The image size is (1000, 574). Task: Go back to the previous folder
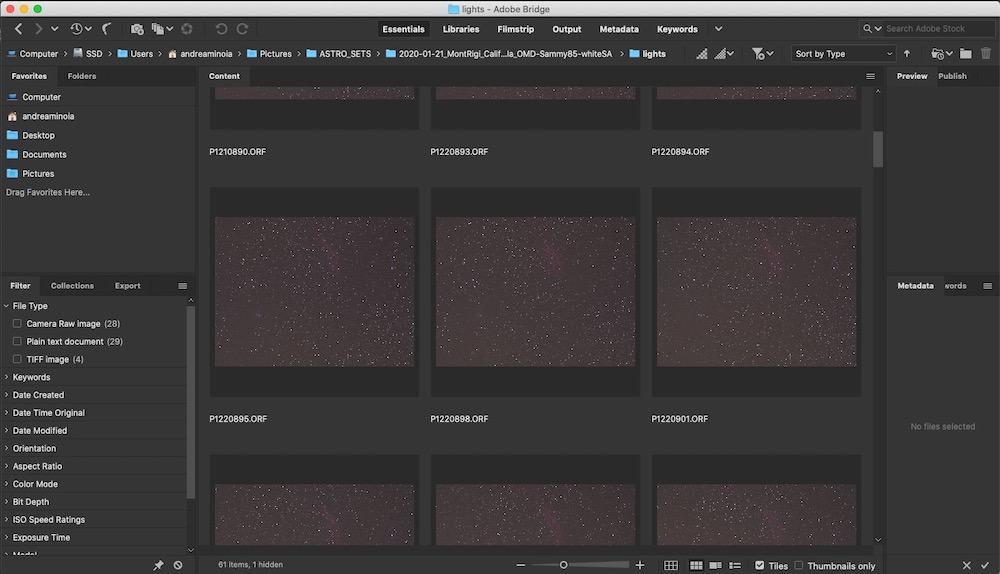18,29
